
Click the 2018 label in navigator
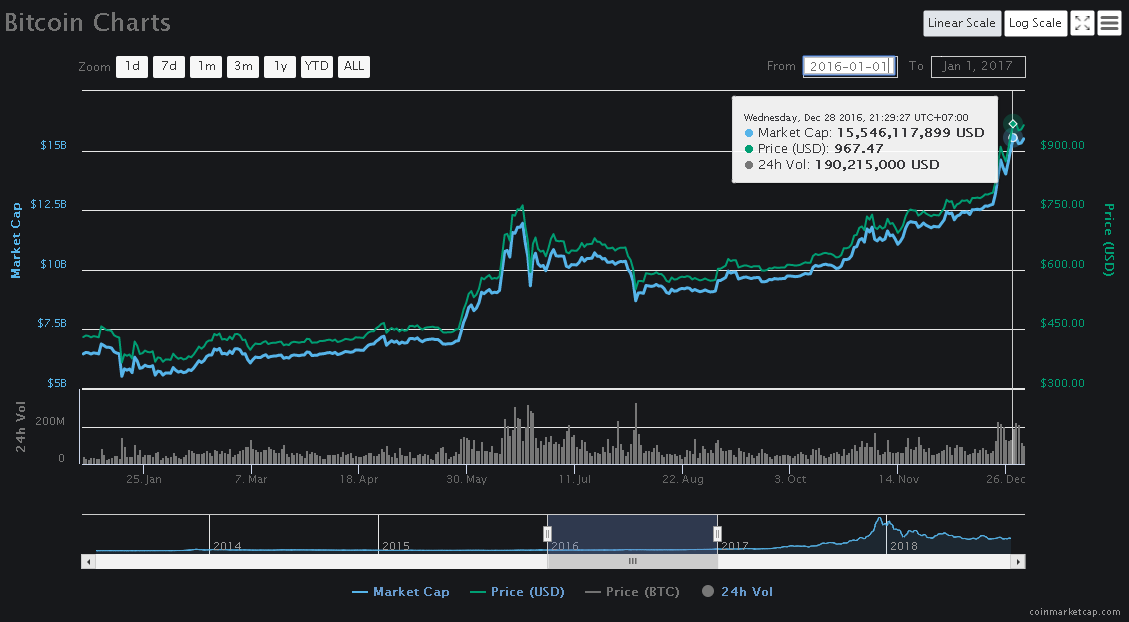(904, 546)
